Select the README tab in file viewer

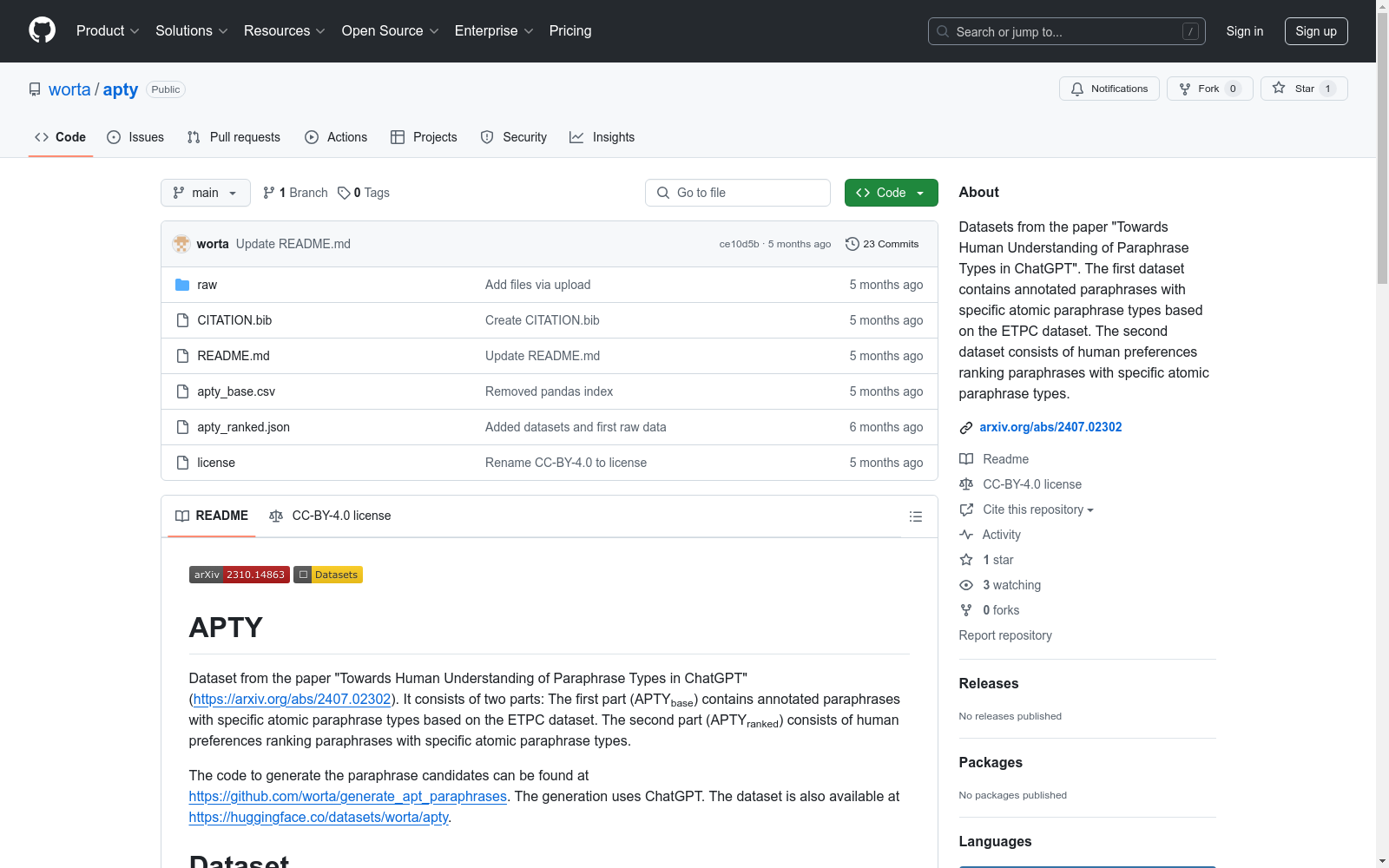[x=212, y=516]
